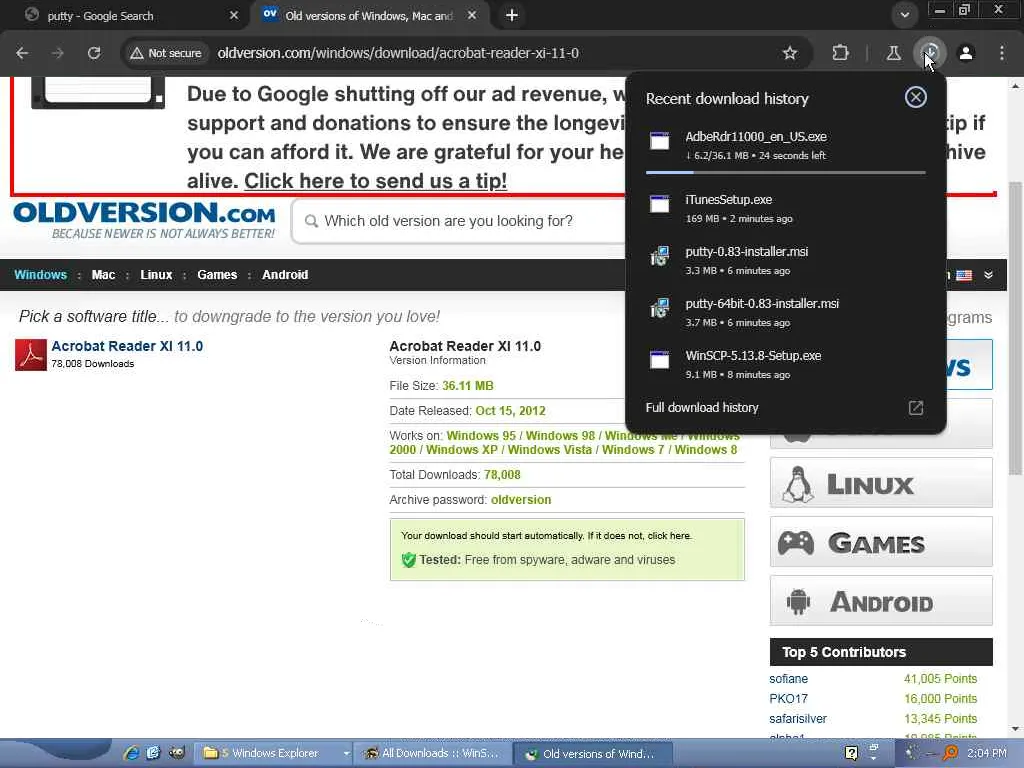Open the profile avatar icon

(966, 53)
